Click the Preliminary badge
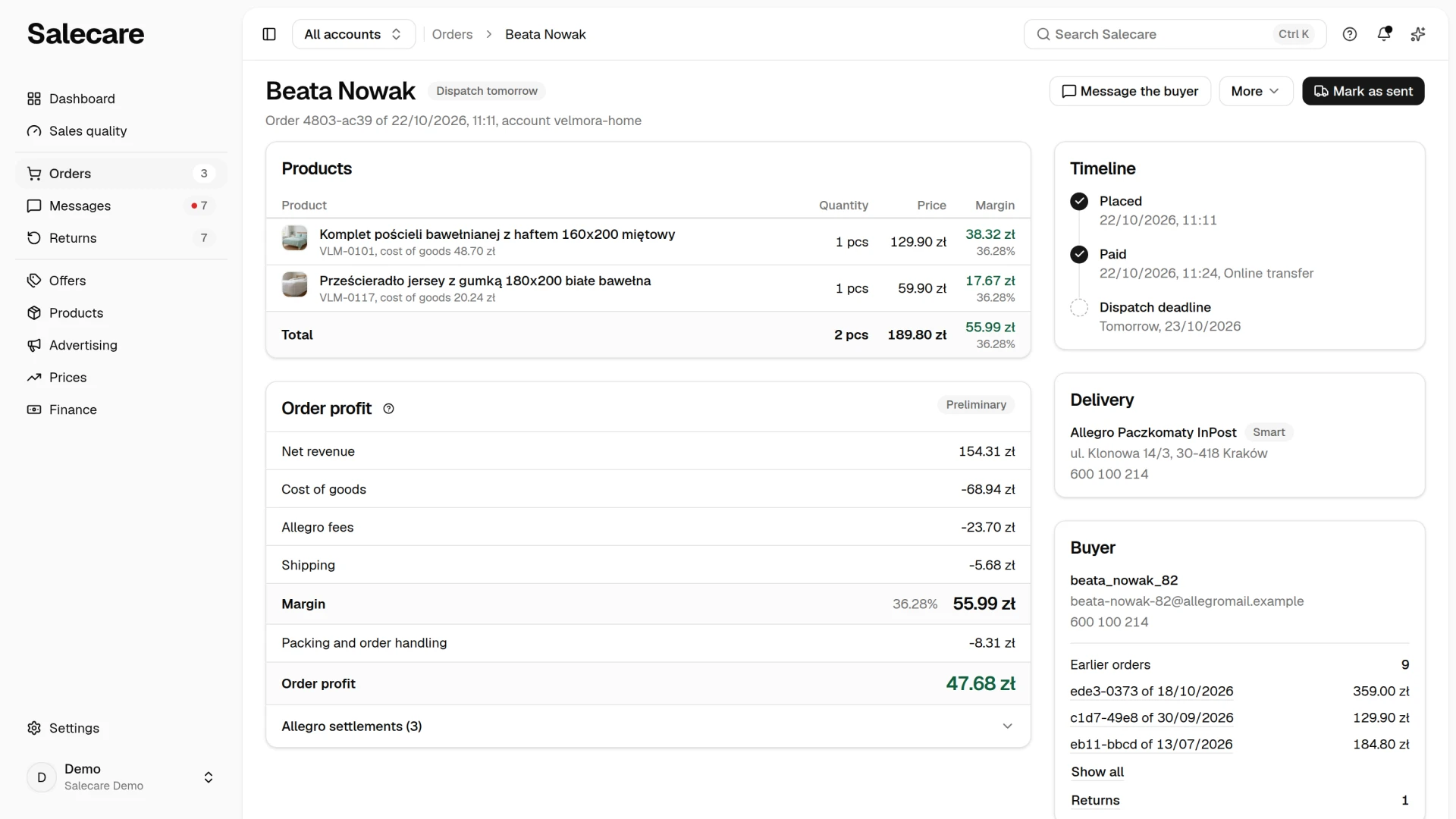The image size is (1456, 819). click(x=976, y=405)
